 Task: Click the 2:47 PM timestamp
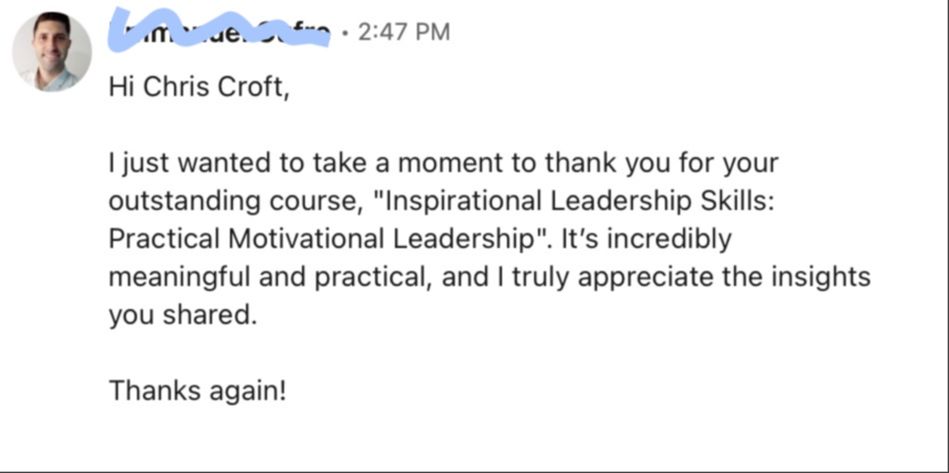[402, 32]
